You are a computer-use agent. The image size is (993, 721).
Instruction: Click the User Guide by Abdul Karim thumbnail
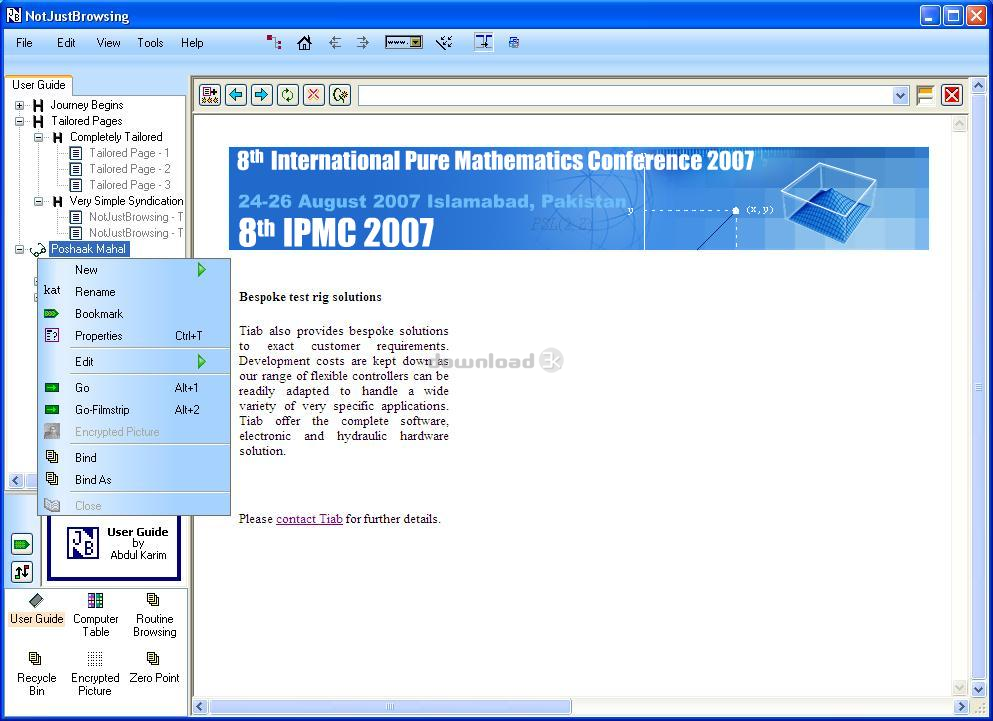[x=115, y=546]
